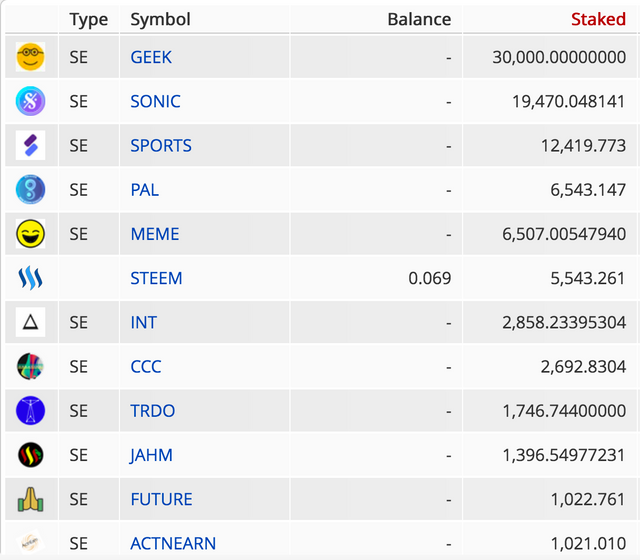Sort the table by Staked column
640x560 pixels.
[x=598, y=19]
